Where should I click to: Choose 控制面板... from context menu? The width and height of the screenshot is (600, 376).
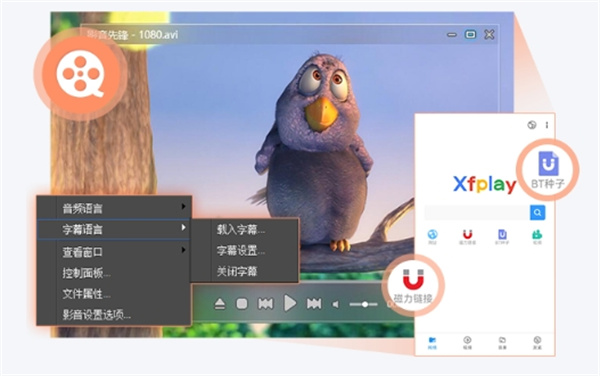(x=114, y=273)
